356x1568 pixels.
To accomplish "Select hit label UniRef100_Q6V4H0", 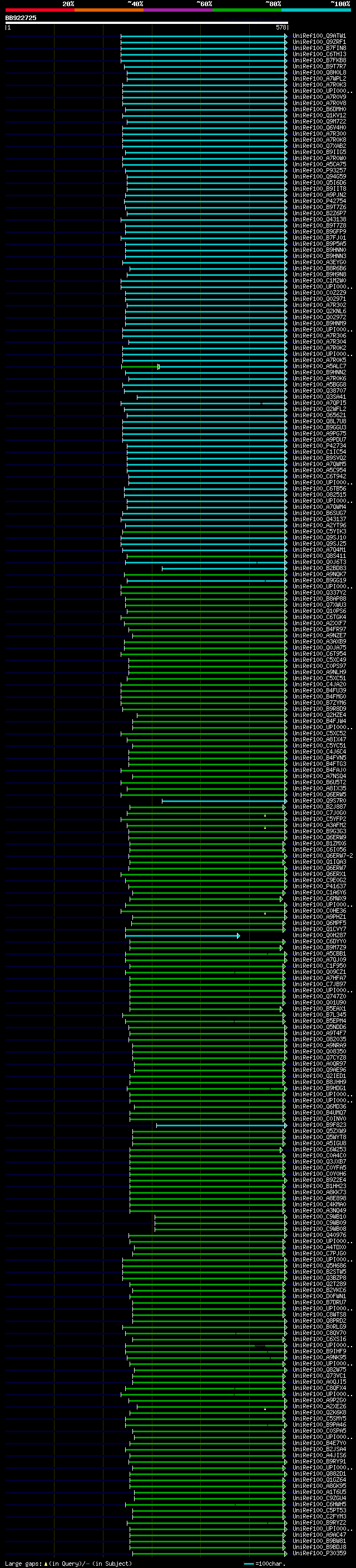I will click(x=319, y=128).
